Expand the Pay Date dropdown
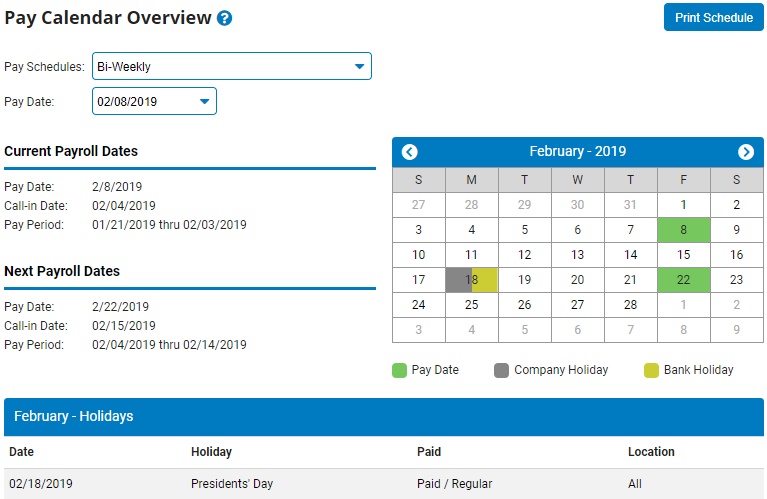 [x=154, y=101]
